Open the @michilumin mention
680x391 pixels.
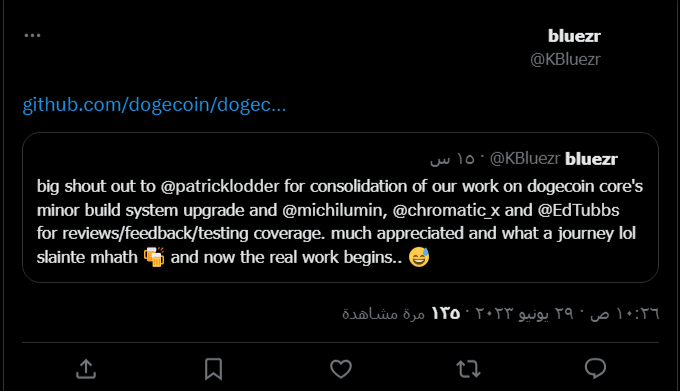[x=334, y=210]
